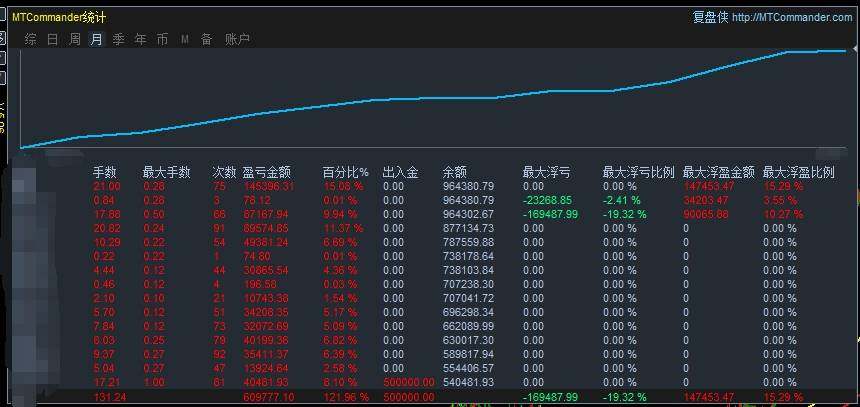Image resolution: width=860 pixels, height=407 pixels.
Task: Switch to the 账户 account tab
Action: click(x=237, y=39)
